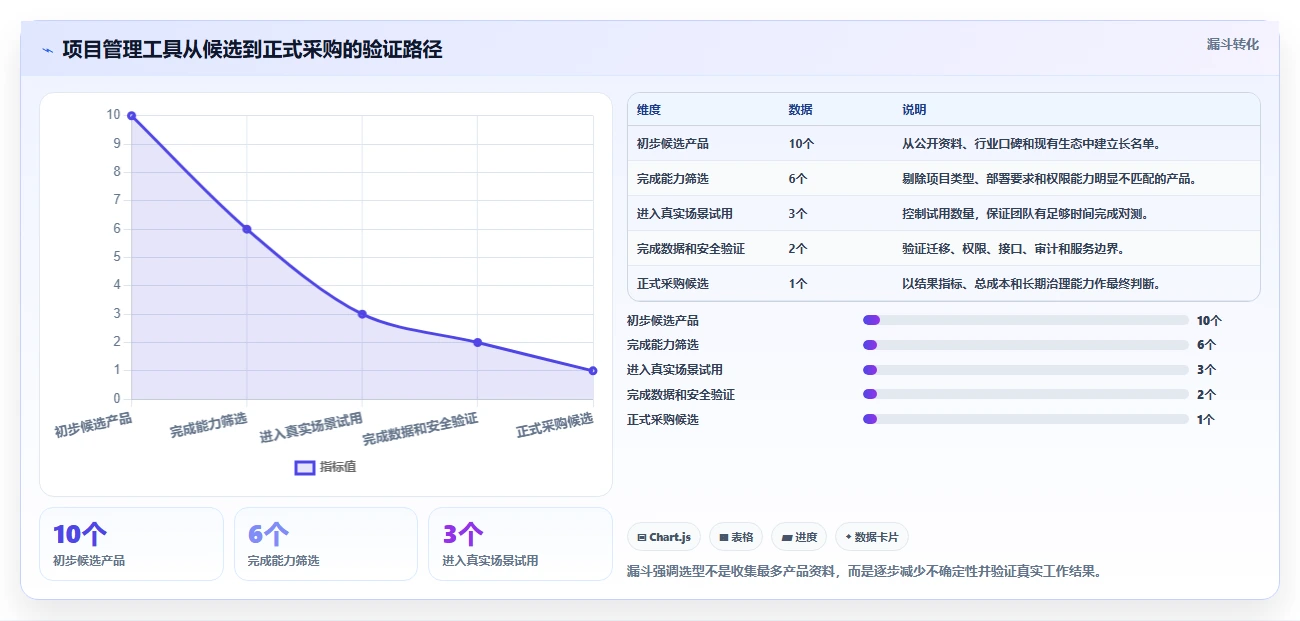
Task: Click description 验证迁移、权限、接口、审计和服务边界。
Action: pos(1013,249)
